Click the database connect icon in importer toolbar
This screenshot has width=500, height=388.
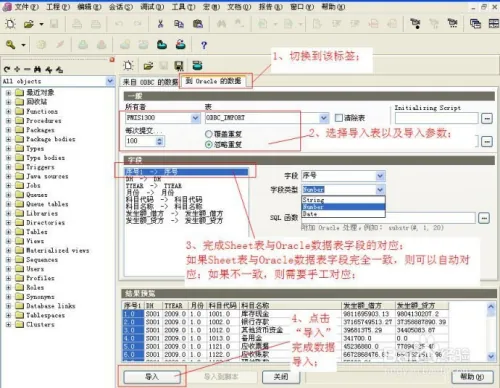pos(197,65)
